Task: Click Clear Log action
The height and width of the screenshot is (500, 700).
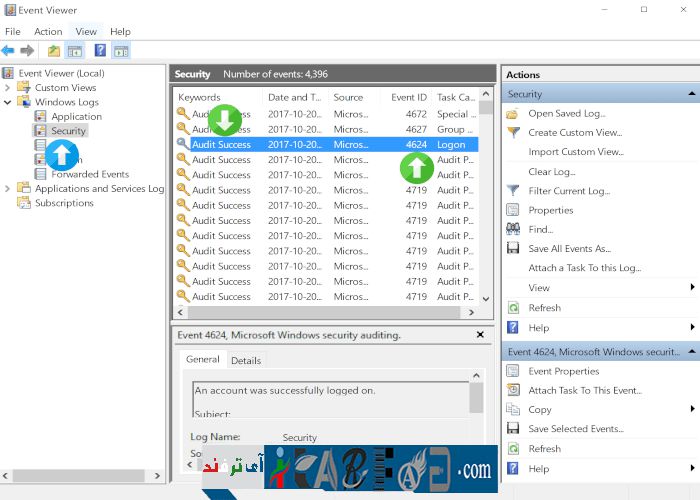Action: [x=552, y=172]
